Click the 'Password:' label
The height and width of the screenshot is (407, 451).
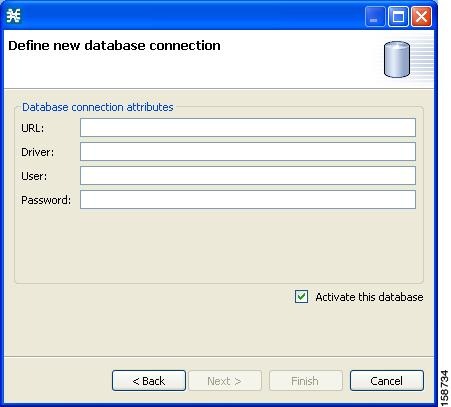pos(46,200)
